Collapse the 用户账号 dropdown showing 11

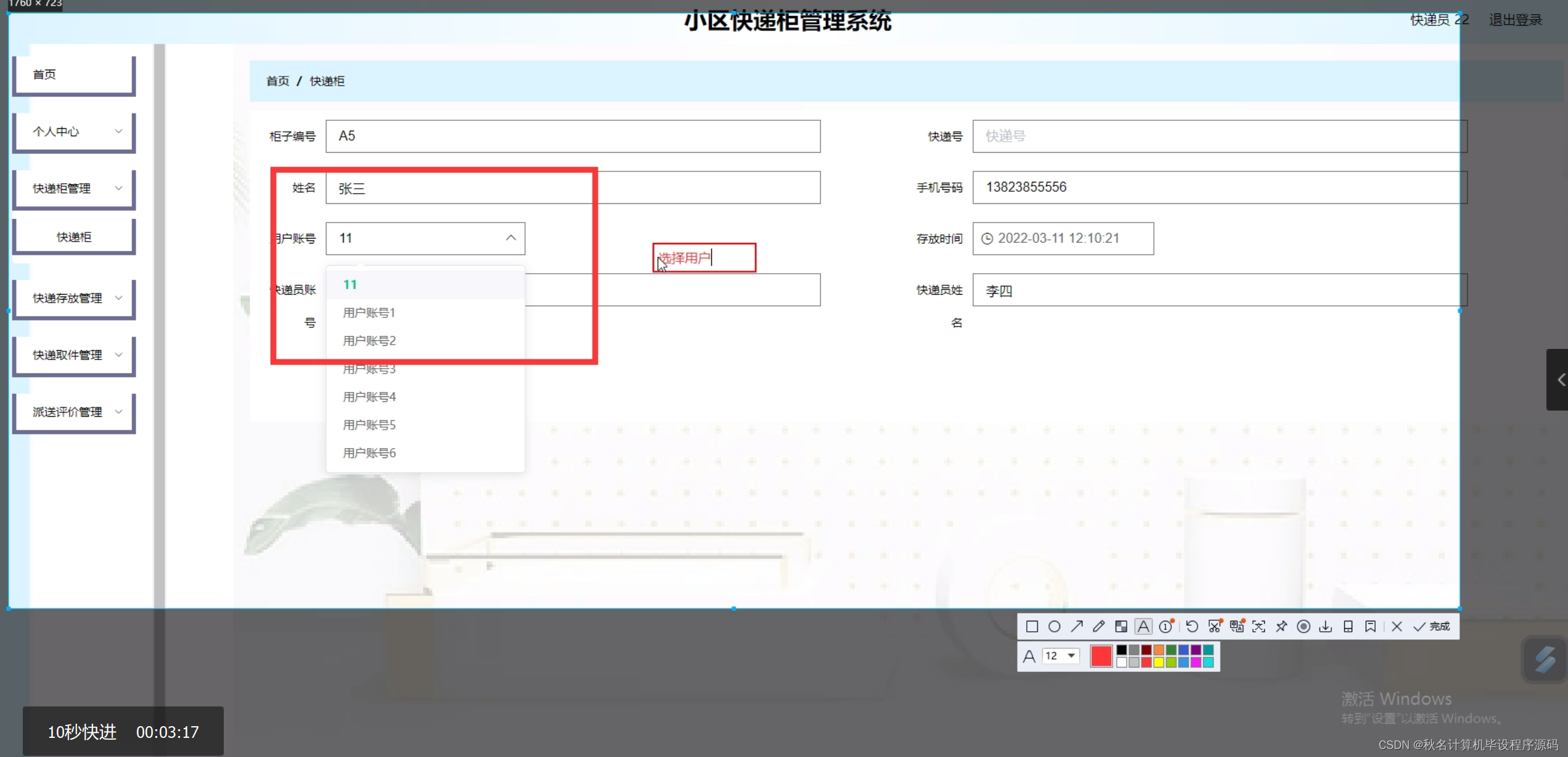[510, 238]
